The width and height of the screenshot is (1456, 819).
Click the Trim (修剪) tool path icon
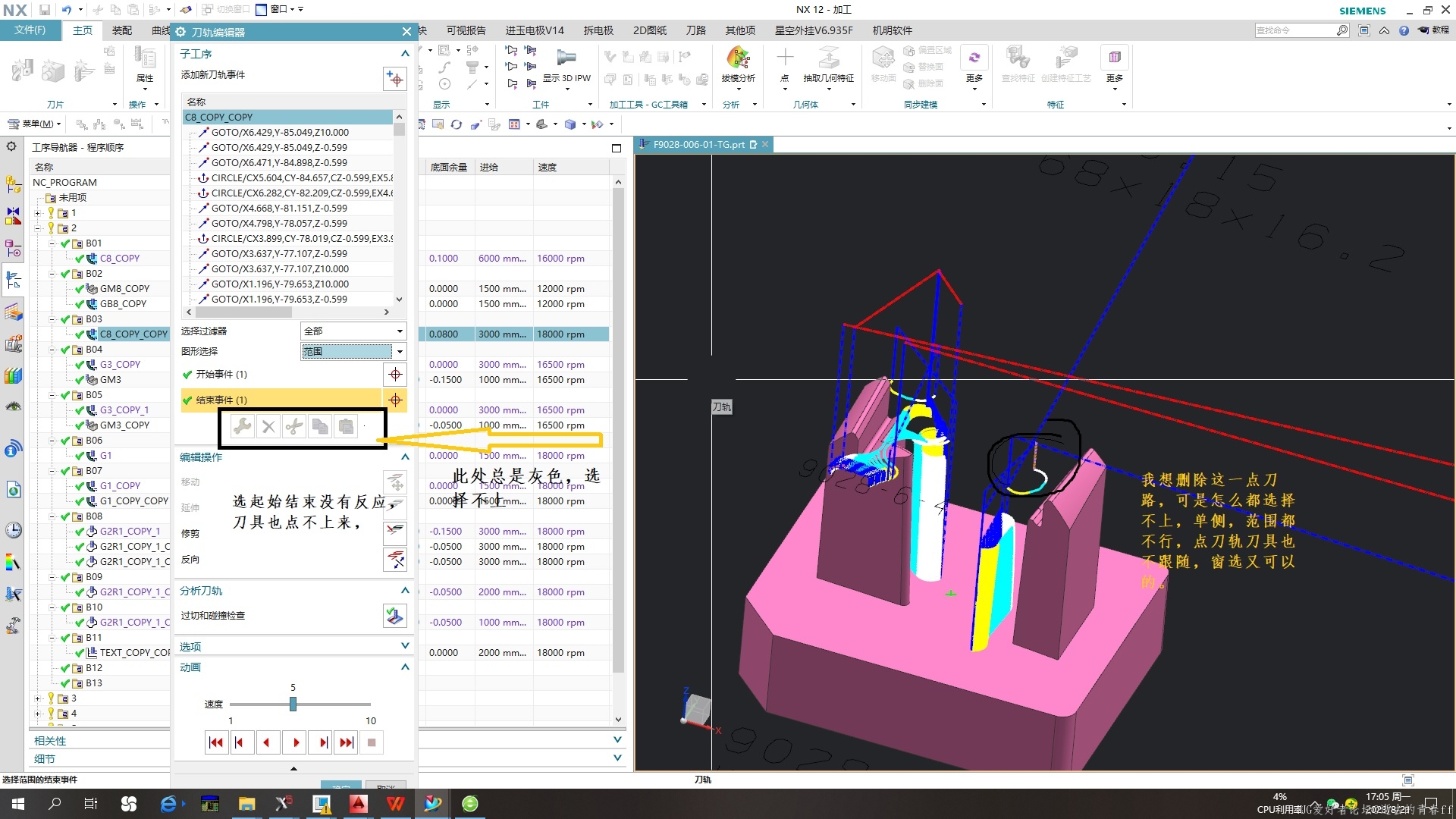pyautogui.click(x=395, y=533)
